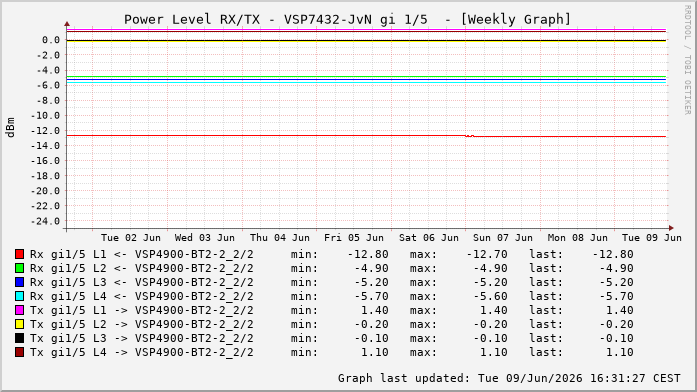697x392 pixels.
Task: Click the Fri 05 Jun axis label
Action: (x=354, y=238)
